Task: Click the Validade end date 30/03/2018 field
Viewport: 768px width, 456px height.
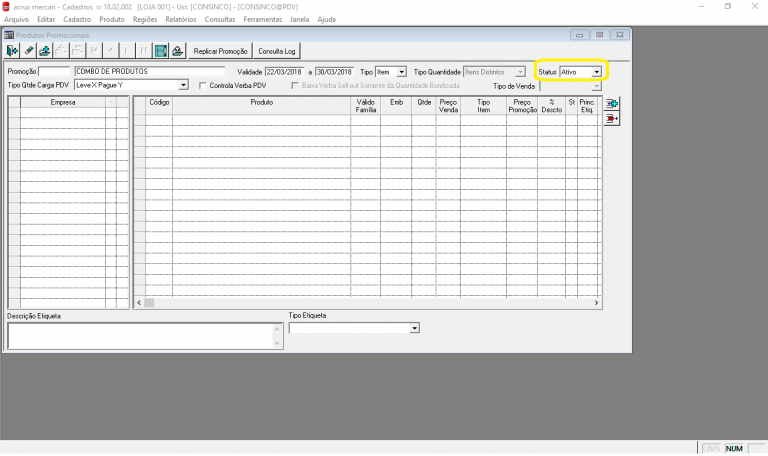Action: [334, 72]
